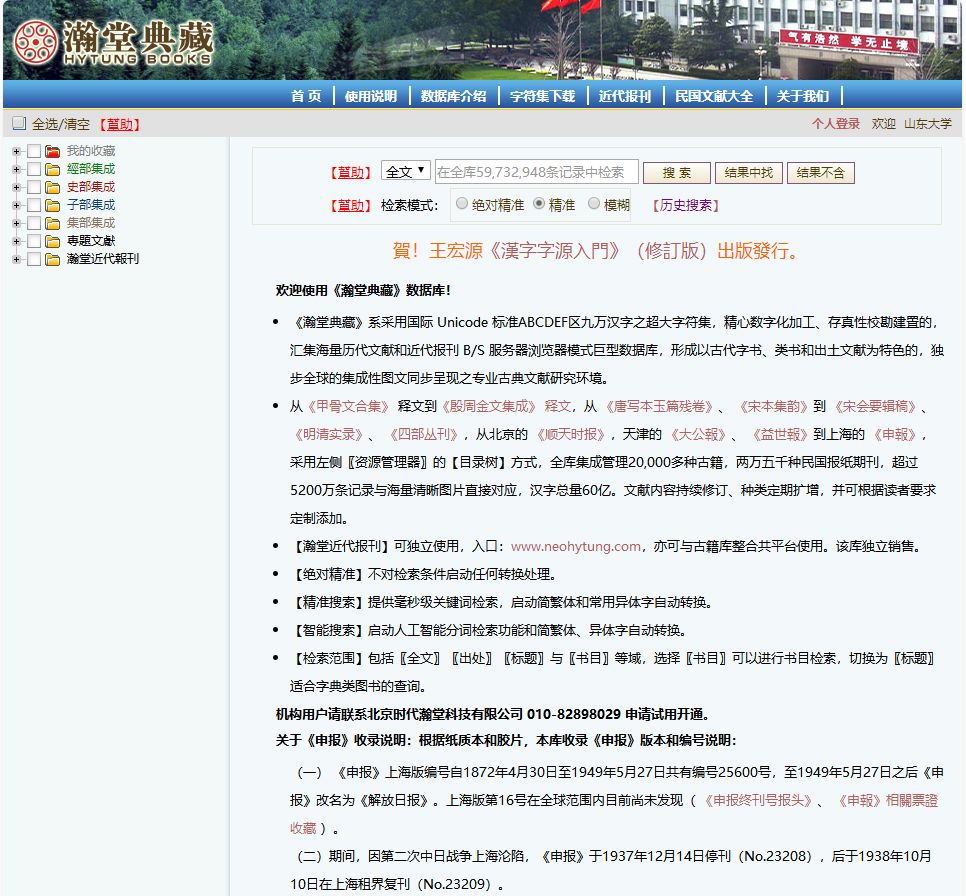Go to 首页 in the navigation bar

pos(306,96)
